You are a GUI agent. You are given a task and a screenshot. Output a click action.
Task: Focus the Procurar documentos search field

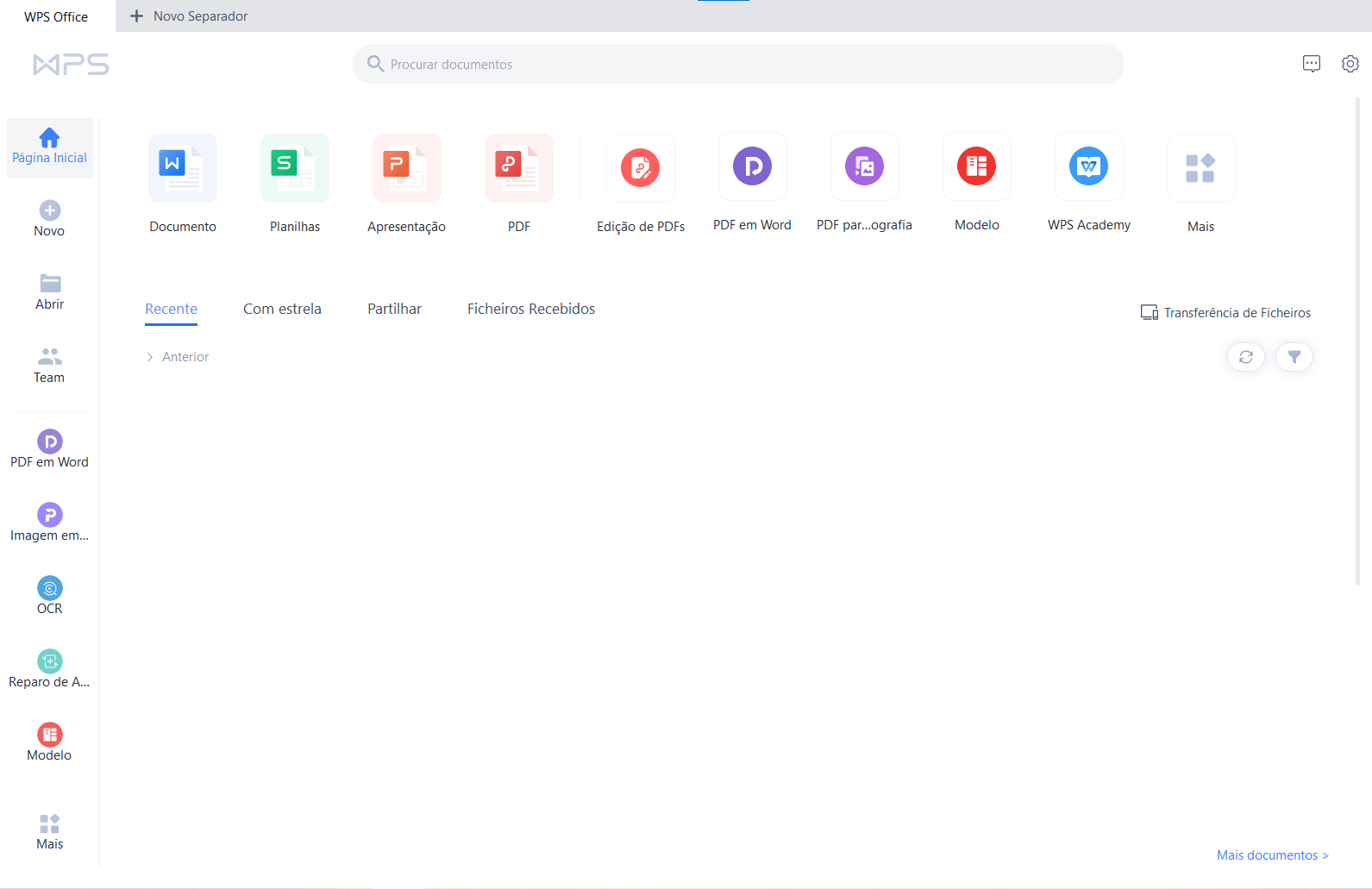738,65
